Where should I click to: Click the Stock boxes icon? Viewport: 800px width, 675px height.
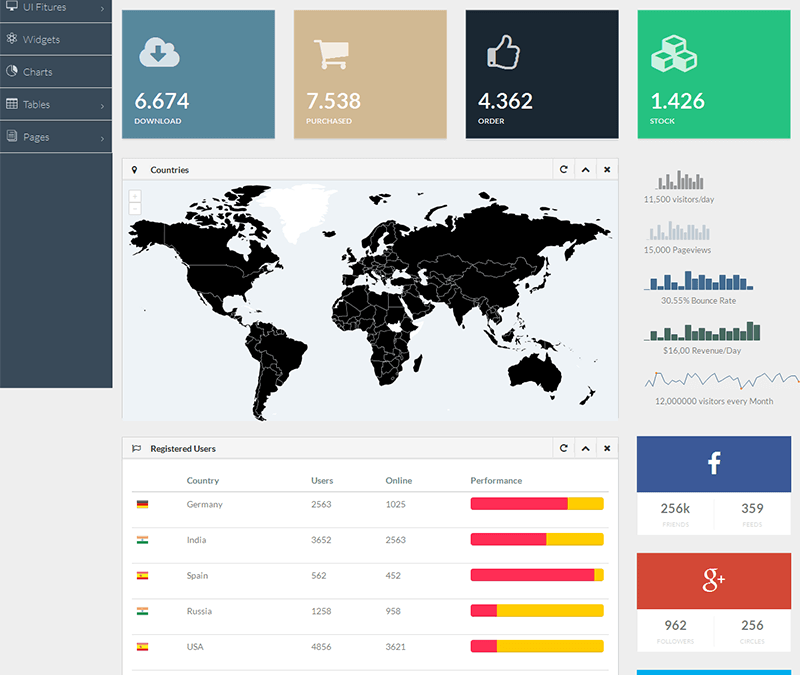pyautogui.click(x=673, y=53)
